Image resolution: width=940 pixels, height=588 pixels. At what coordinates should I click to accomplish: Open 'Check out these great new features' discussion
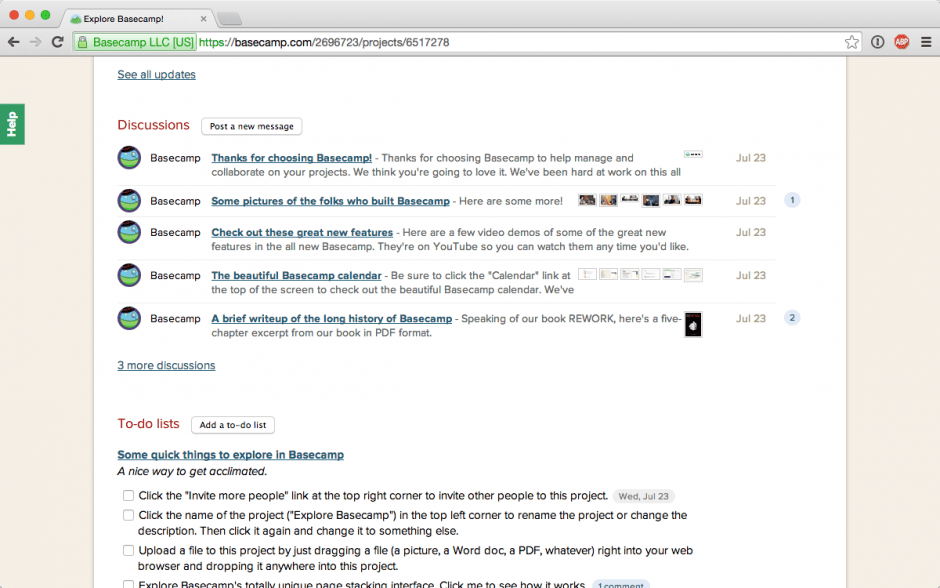(x=302, y=232)
